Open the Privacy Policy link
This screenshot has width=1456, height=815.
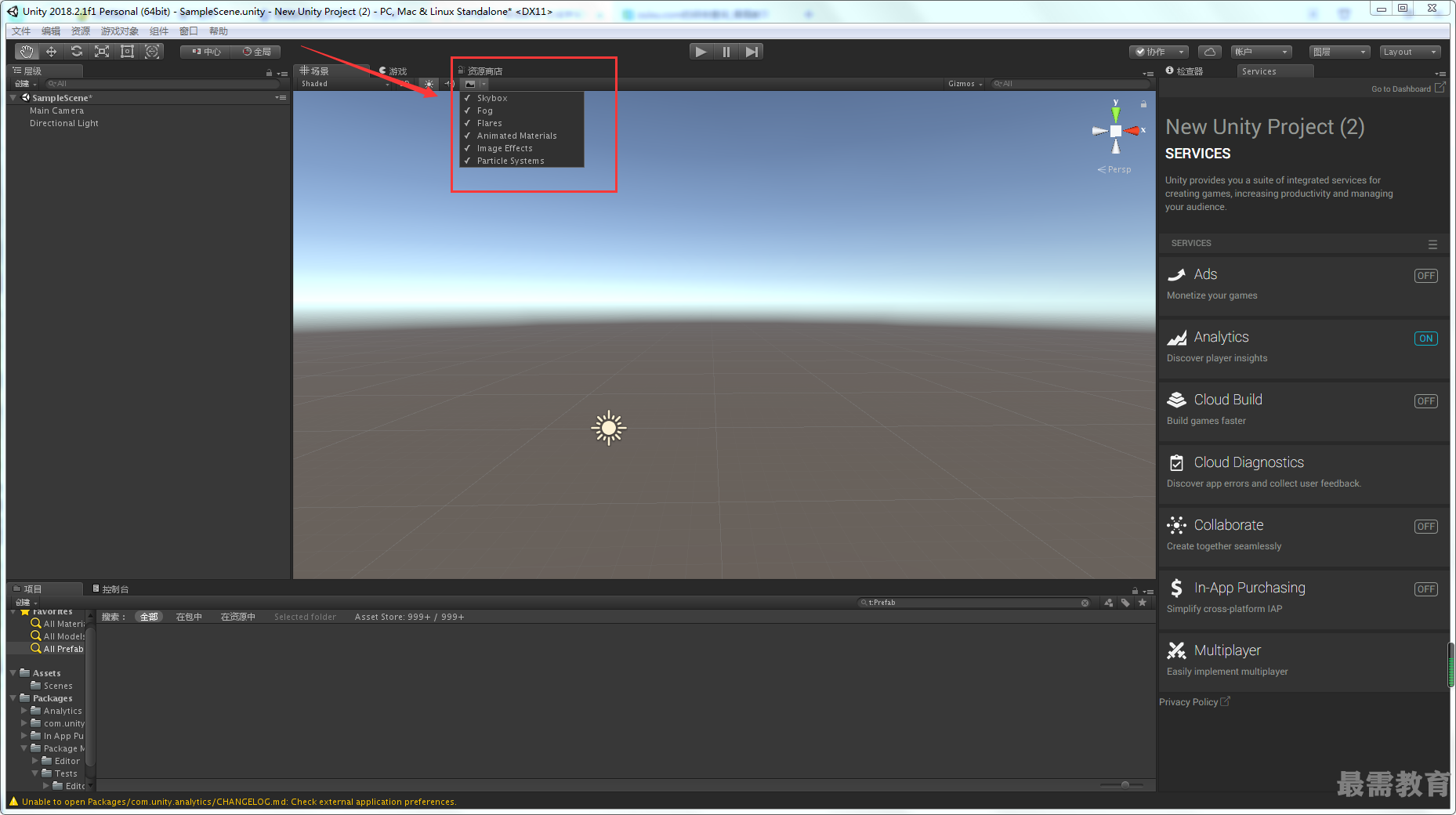click(1194, 702)
